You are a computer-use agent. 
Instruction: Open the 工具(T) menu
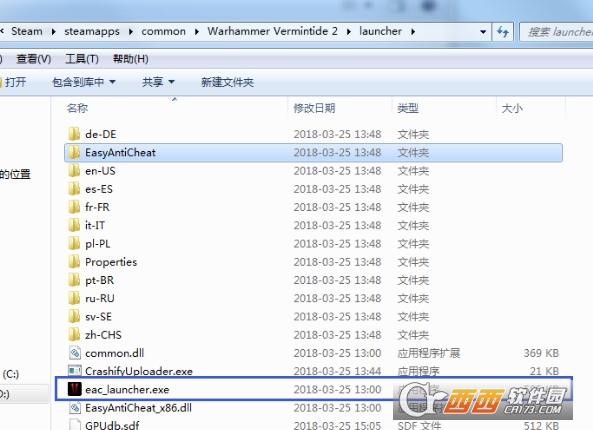point(82,59)
